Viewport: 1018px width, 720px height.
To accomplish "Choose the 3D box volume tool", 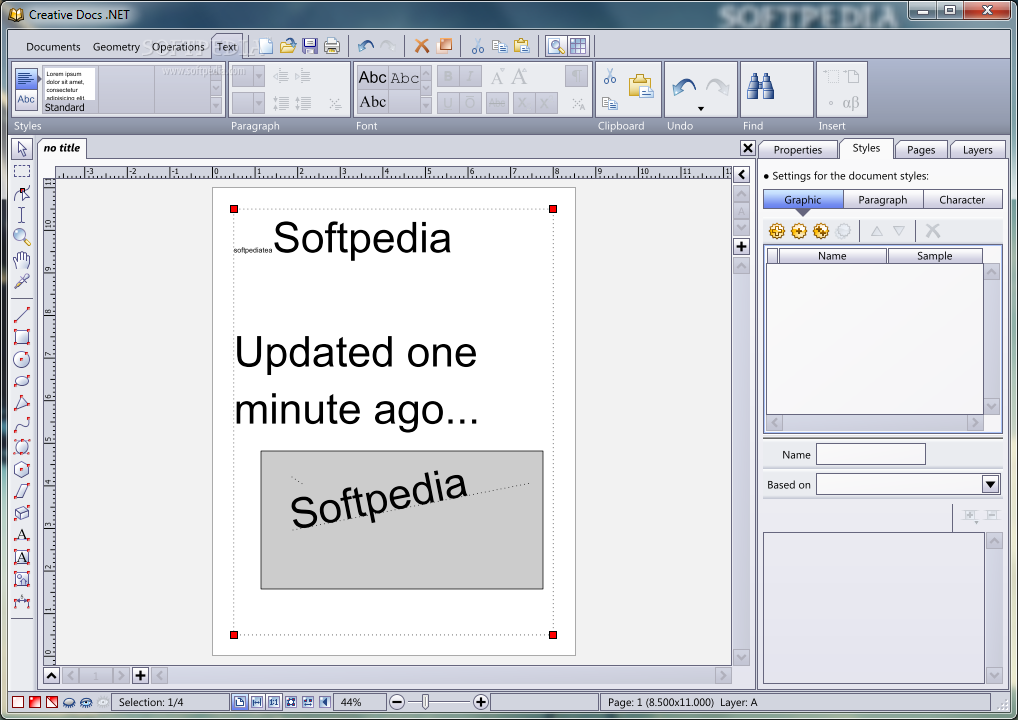I will [x=22, y=514].
